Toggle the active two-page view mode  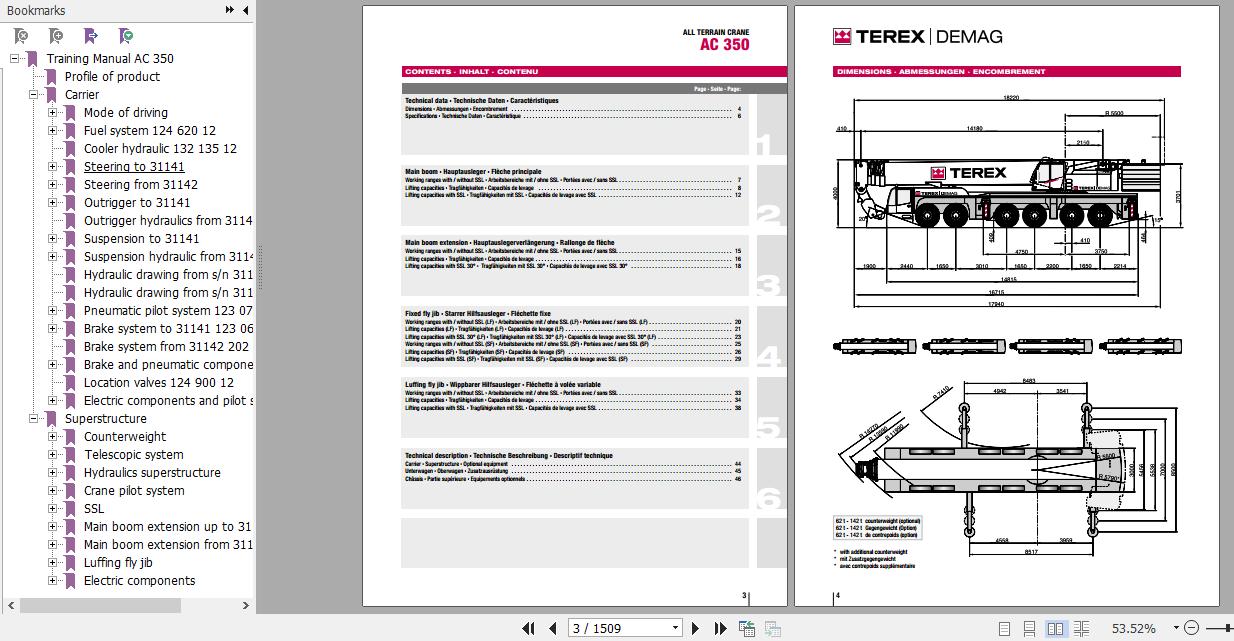pos(1057,628)
